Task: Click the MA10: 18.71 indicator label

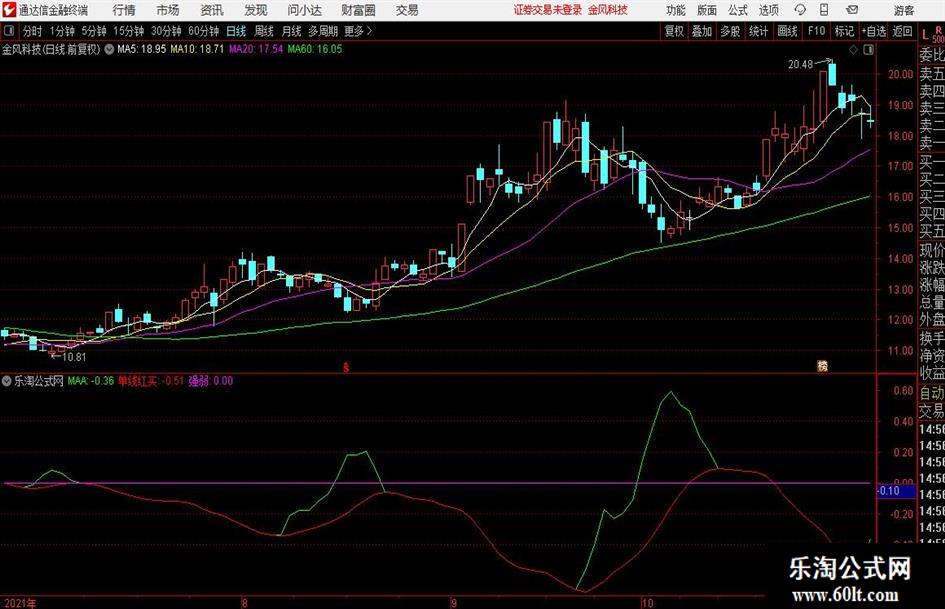Action: click(197, 49)
